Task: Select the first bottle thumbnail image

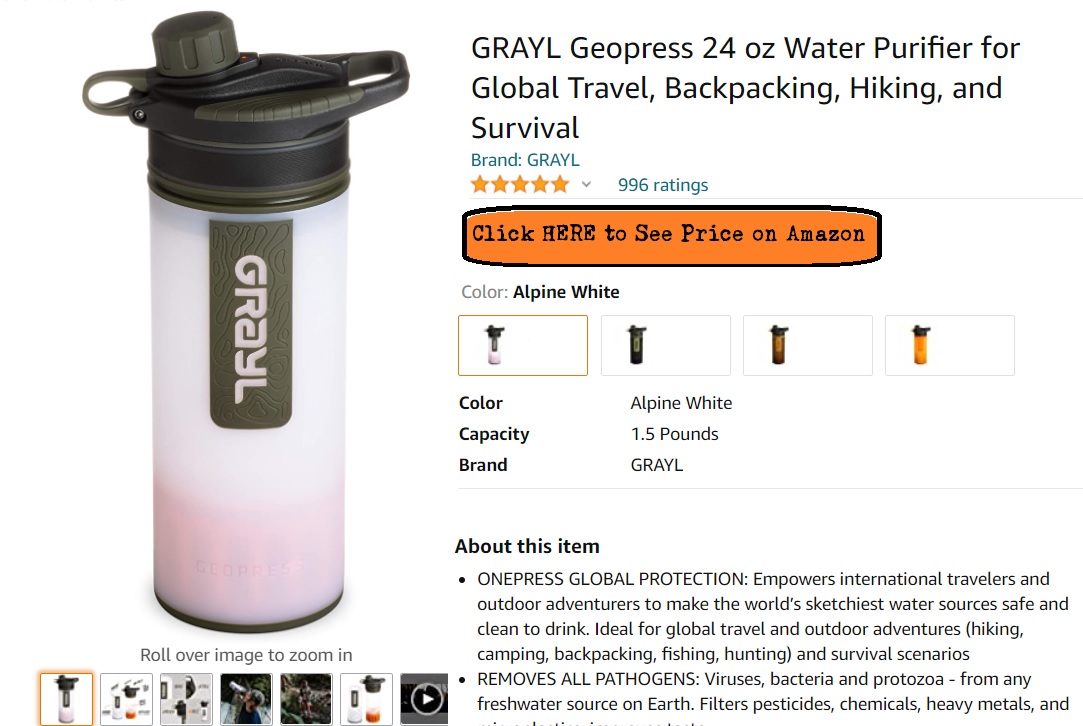Action: (67, 699)
